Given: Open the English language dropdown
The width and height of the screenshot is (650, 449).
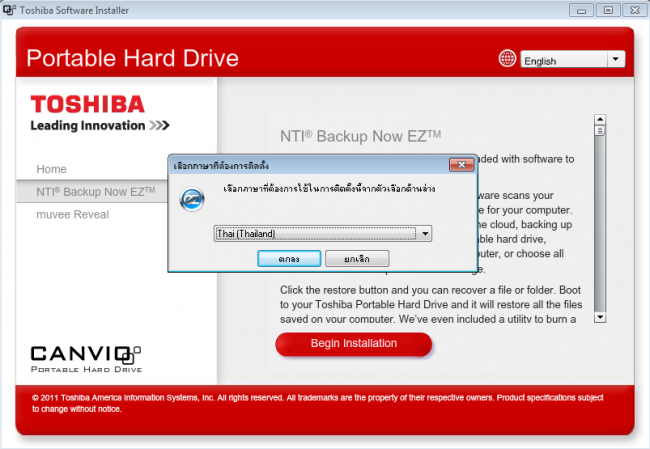Looking at the screenshot, I should click(572, 59).
